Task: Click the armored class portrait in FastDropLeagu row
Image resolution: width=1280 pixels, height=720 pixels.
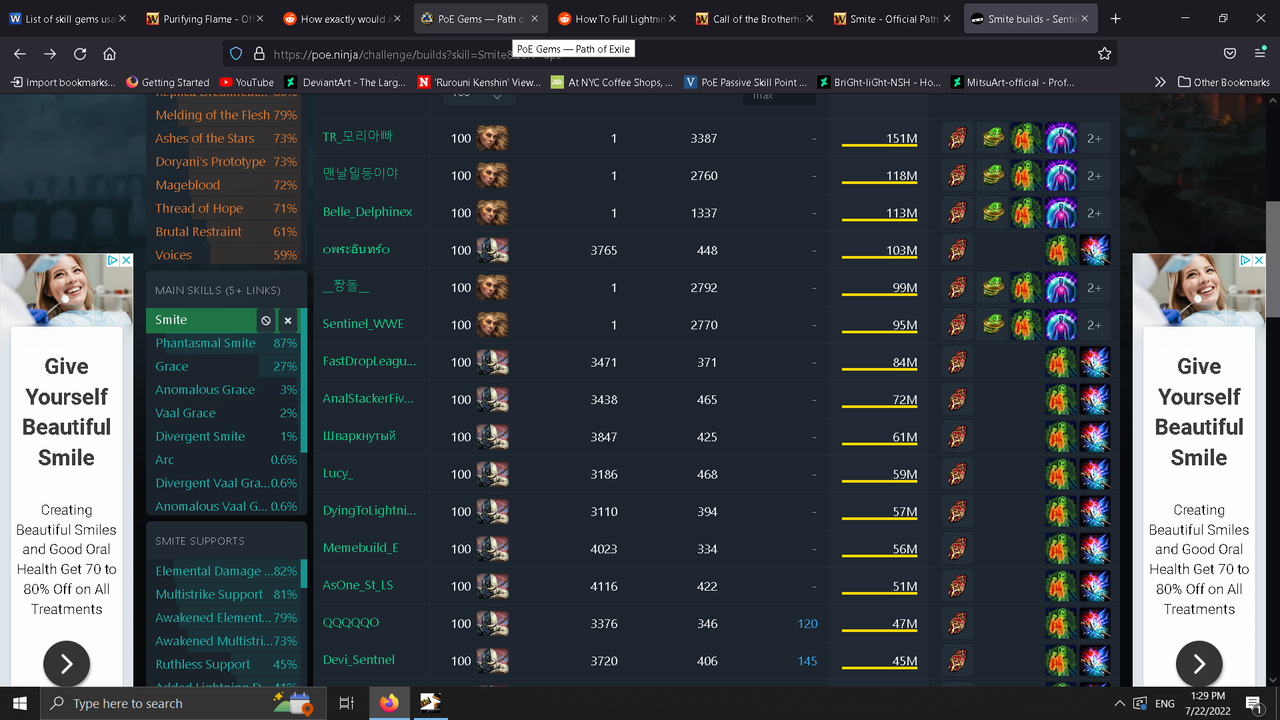Action: [x=492, y=362]
